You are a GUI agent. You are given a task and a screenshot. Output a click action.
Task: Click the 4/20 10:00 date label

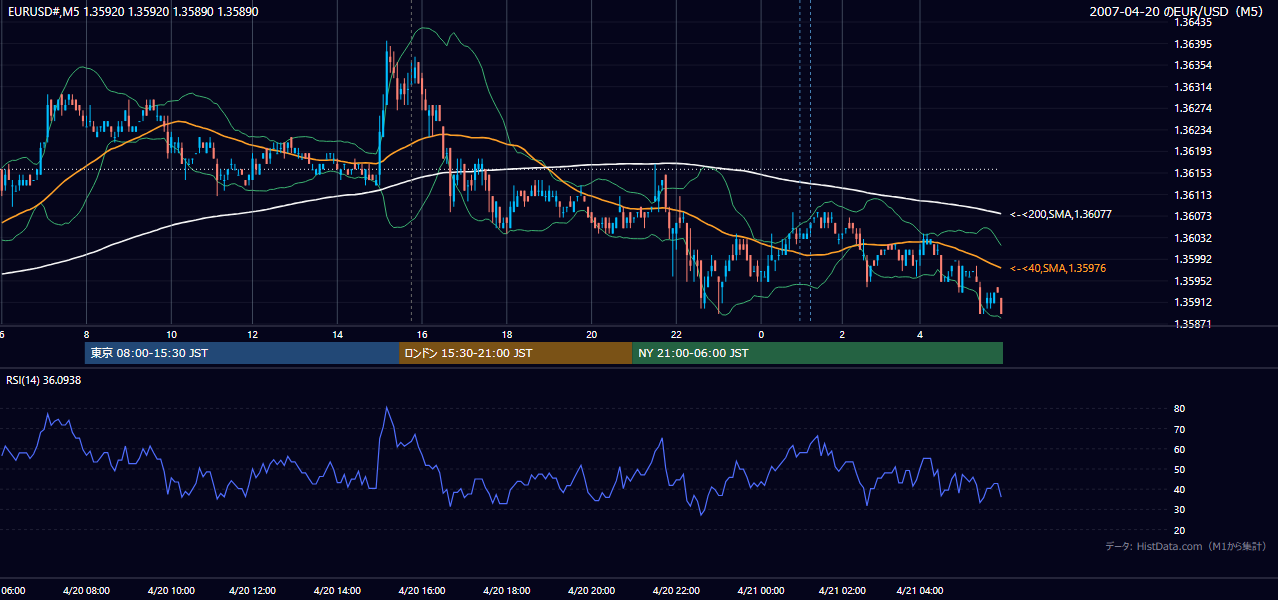tap(171, 590)
